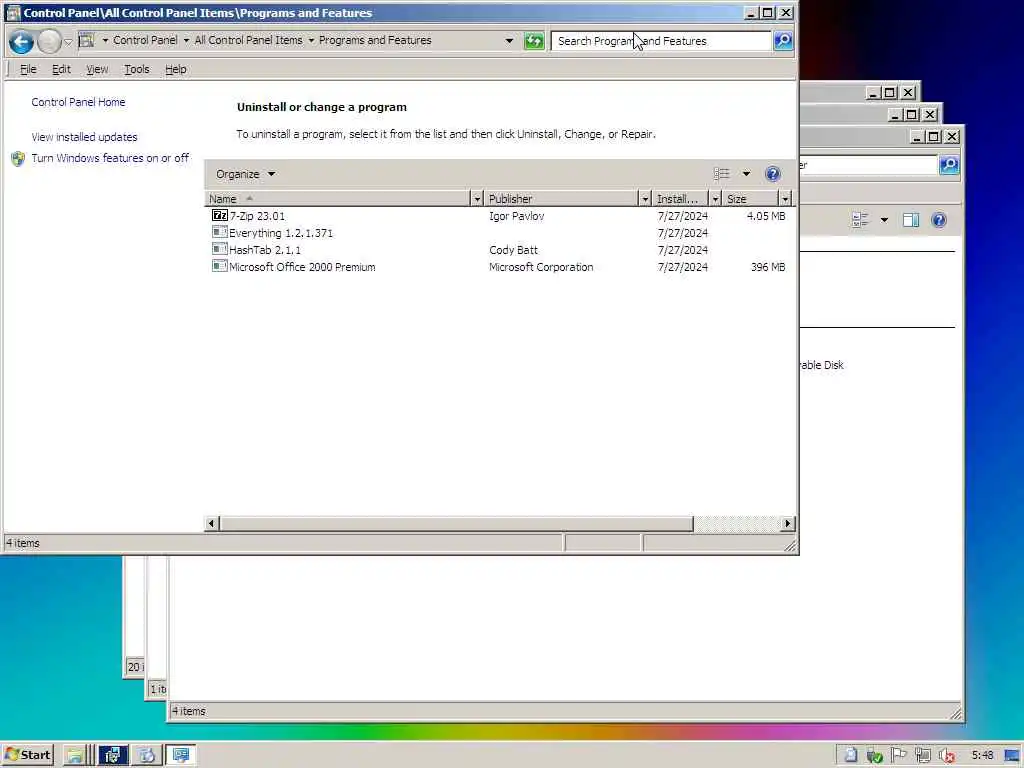This screenshot has height=768, width=1024.
Task: Open the Publisher column filter dropdown
Action: 645,199
